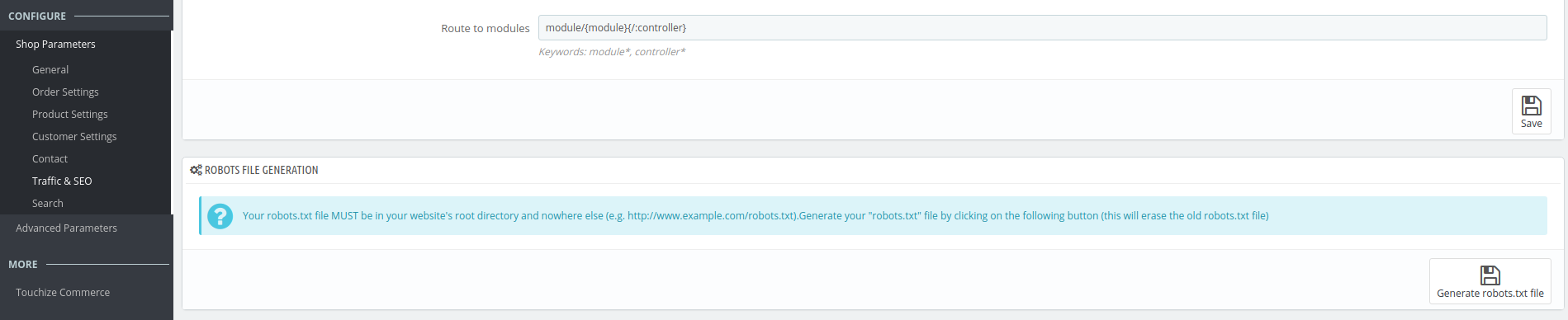Click the Save floppy disk icon

[1531, 105]
